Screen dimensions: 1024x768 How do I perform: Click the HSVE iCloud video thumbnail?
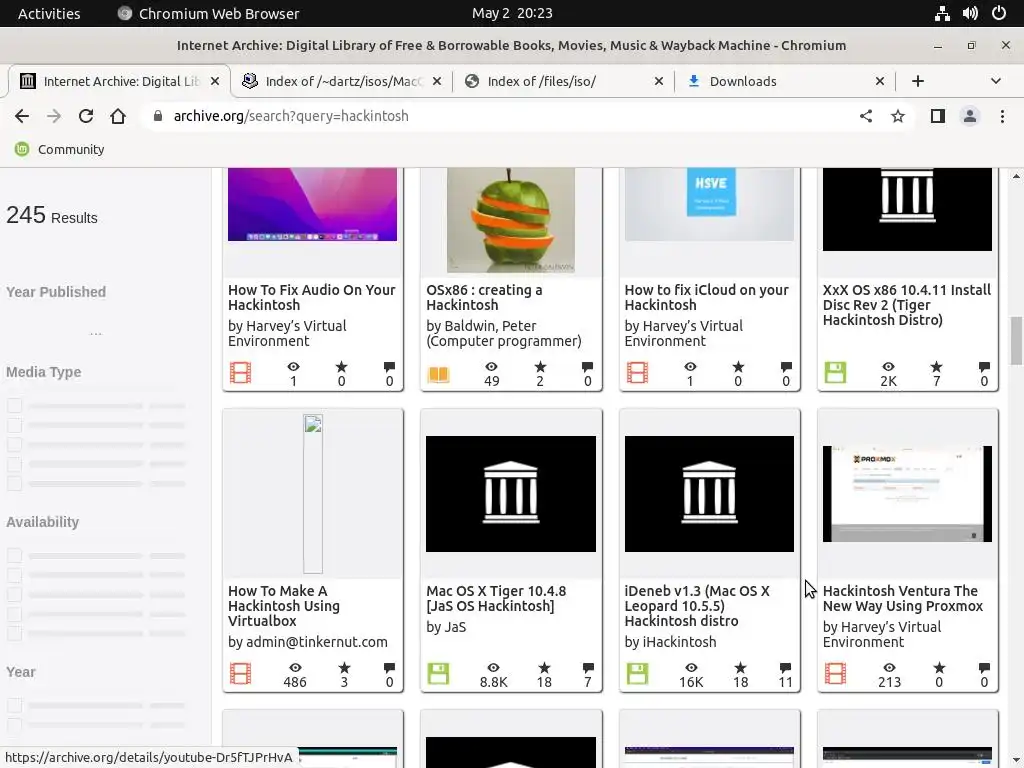click(709, 204)
